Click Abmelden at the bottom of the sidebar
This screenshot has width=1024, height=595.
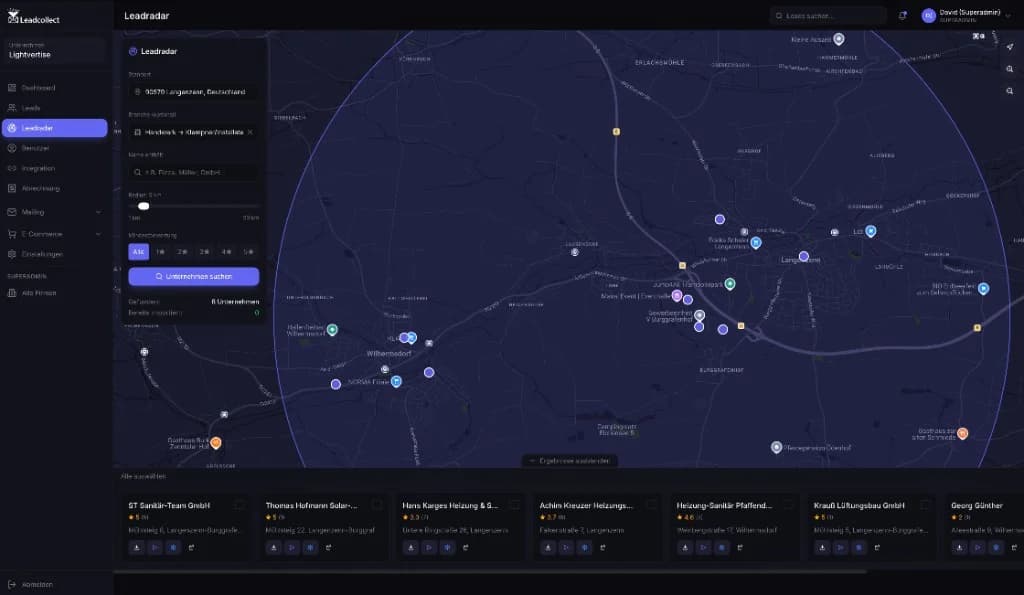coord(37,585)
